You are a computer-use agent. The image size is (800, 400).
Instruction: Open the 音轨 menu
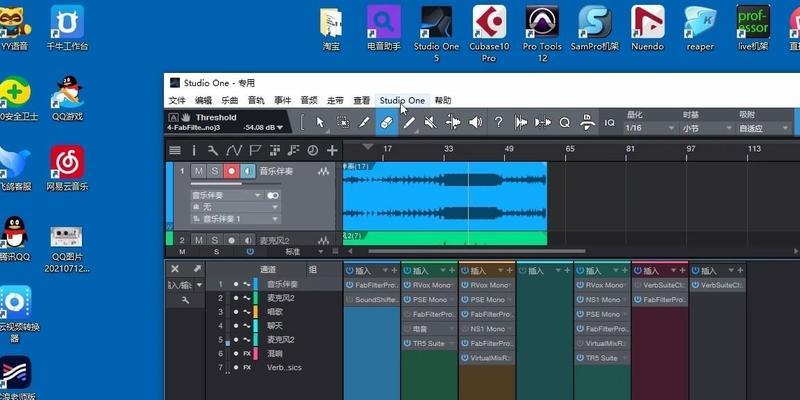coord(256,101)
